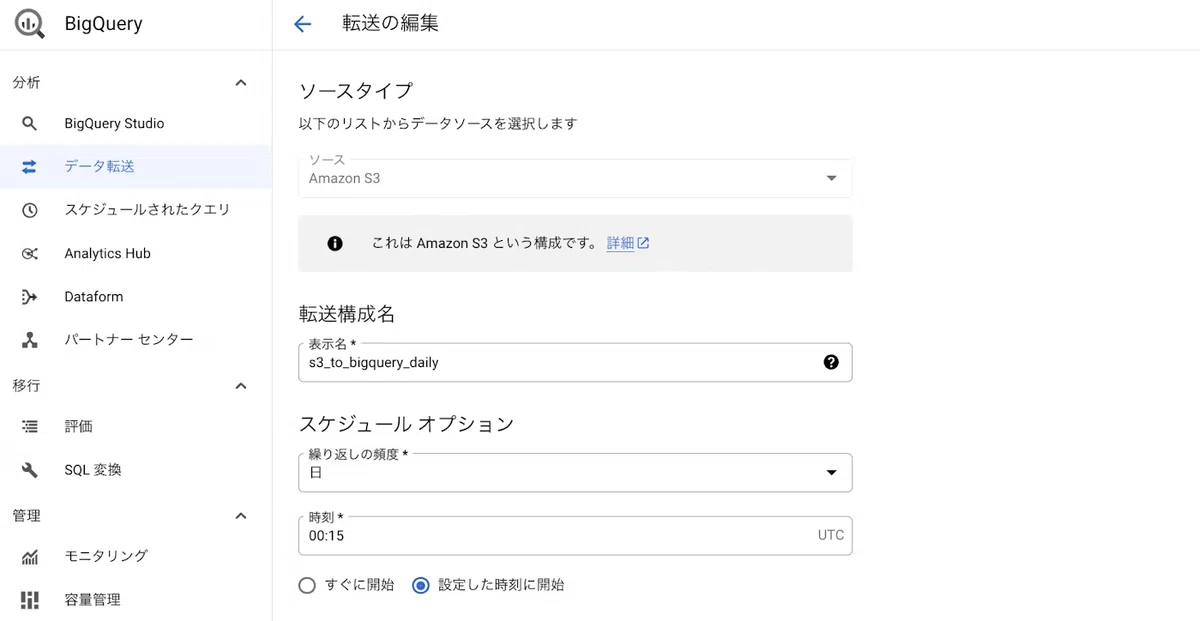Click the スケジュールされたクエリ clock icon
This screenshot has width=1200, height=621.
point(29,210)
